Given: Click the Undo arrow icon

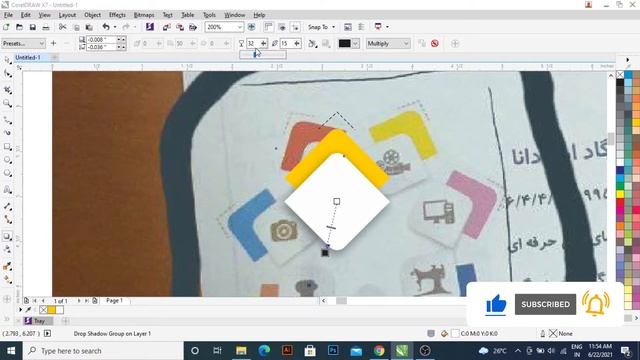Looking at the screenshot, I should [106, 27].
